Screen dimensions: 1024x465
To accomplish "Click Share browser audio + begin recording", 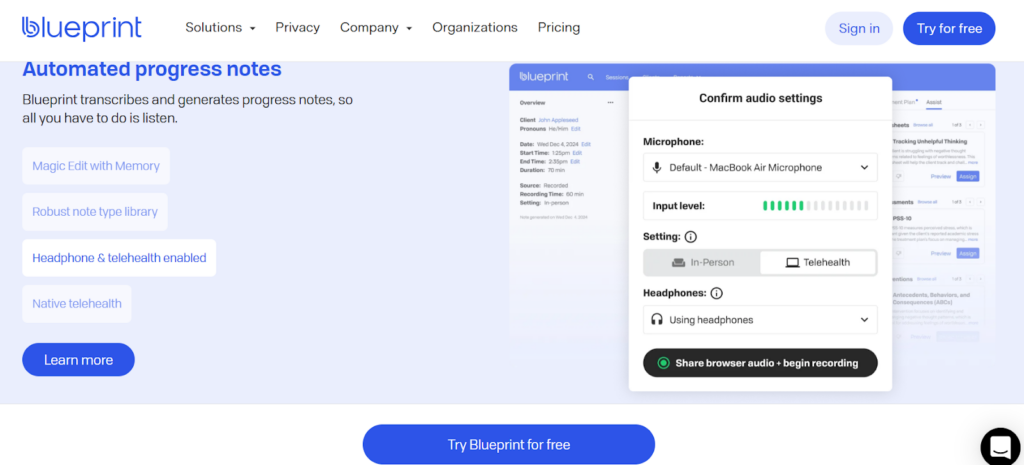I will point(760,363).
